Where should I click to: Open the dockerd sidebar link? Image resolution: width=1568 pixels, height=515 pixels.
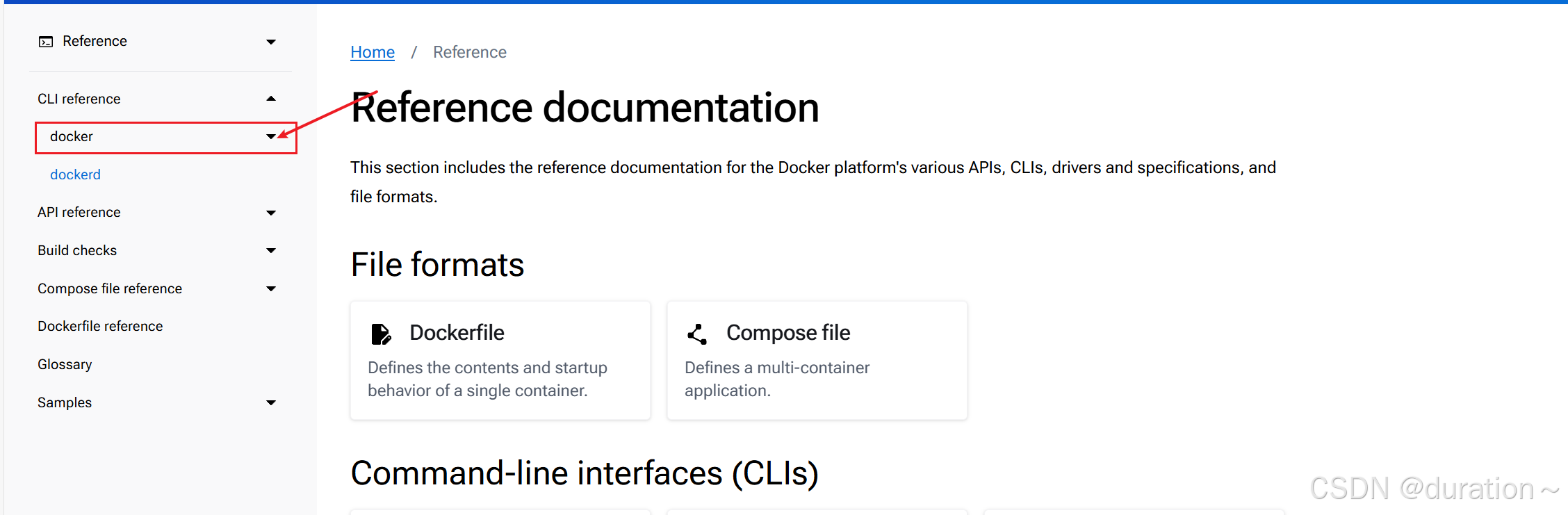pos(75,174)
